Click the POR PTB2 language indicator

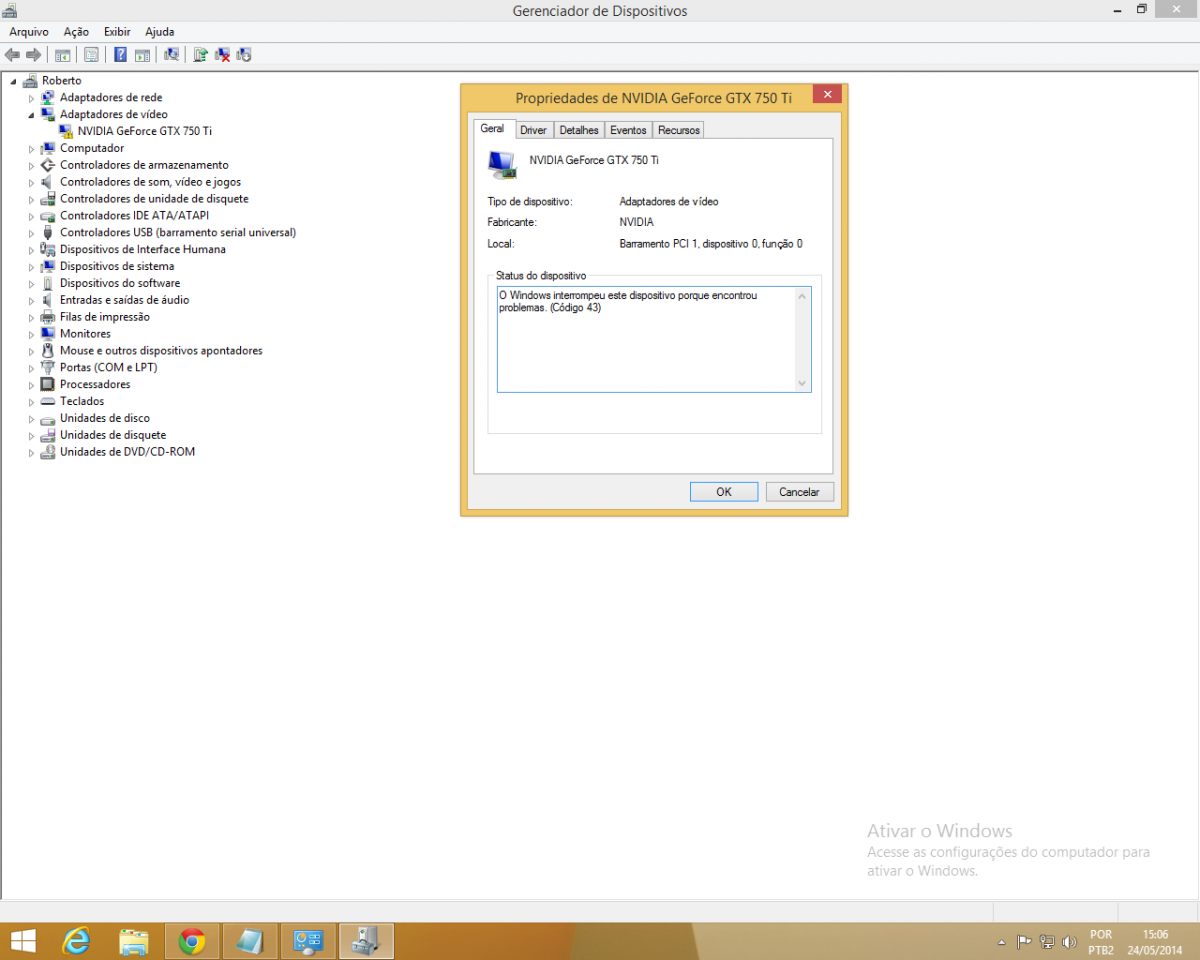coord(1101,942)
